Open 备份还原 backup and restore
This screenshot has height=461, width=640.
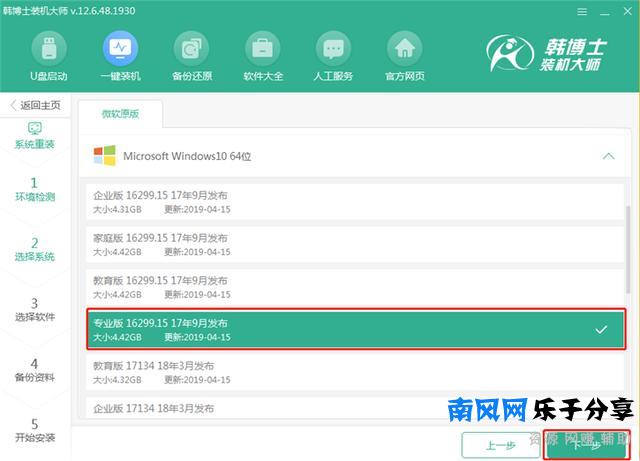coord(192,56)
